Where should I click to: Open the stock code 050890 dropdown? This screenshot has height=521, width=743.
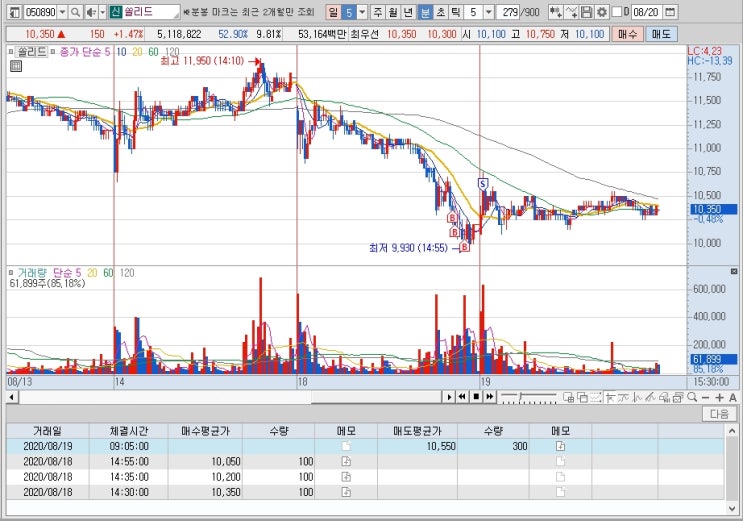63,12
